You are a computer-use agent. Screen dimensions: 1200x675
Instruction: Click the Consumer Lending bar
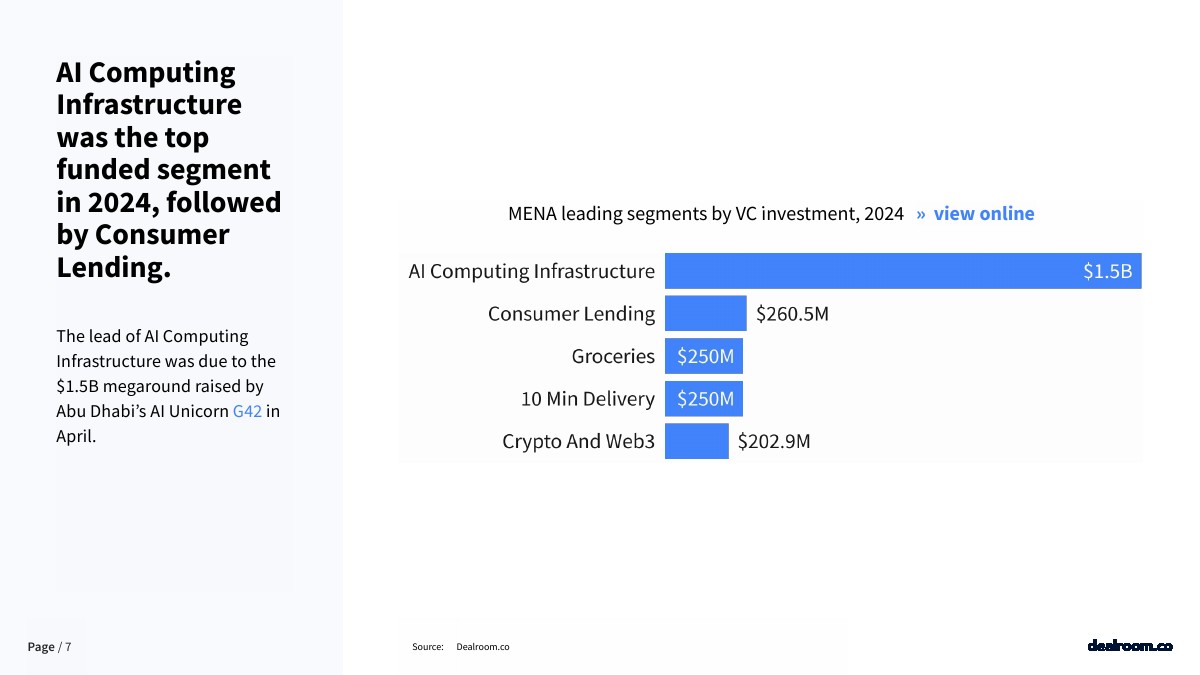pos(706,313)
